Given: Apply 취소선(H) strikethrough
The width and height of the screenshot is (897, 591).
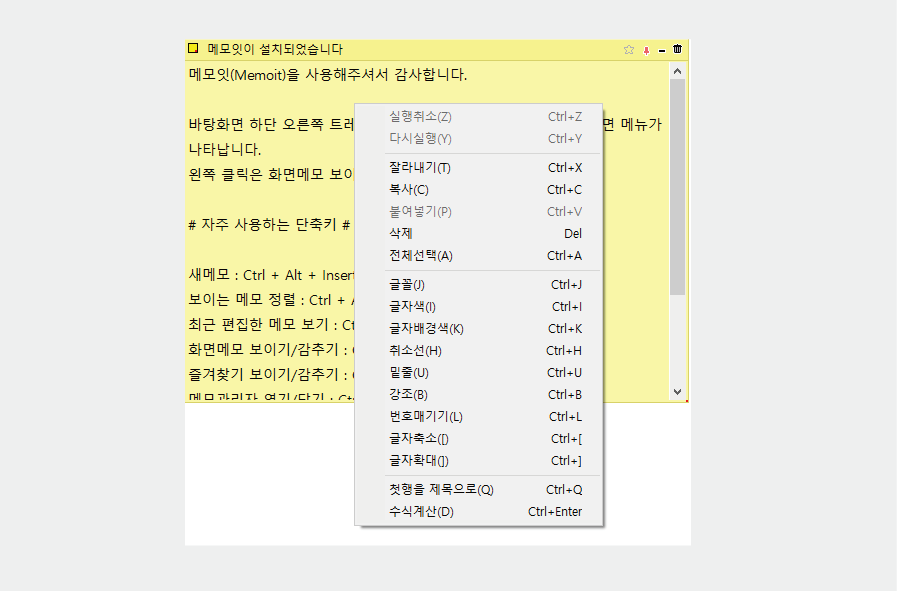Looking at the screenshot, I should click(479, 351).
